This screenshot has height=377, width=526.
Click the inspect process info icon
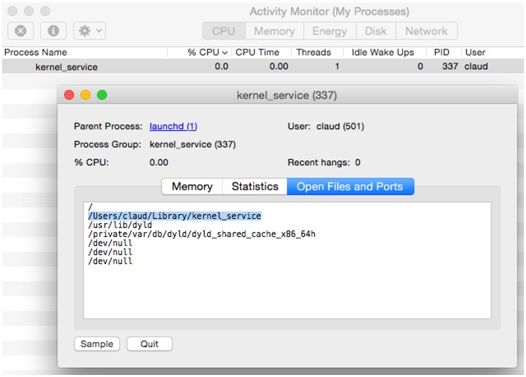(x=53, y=31)
